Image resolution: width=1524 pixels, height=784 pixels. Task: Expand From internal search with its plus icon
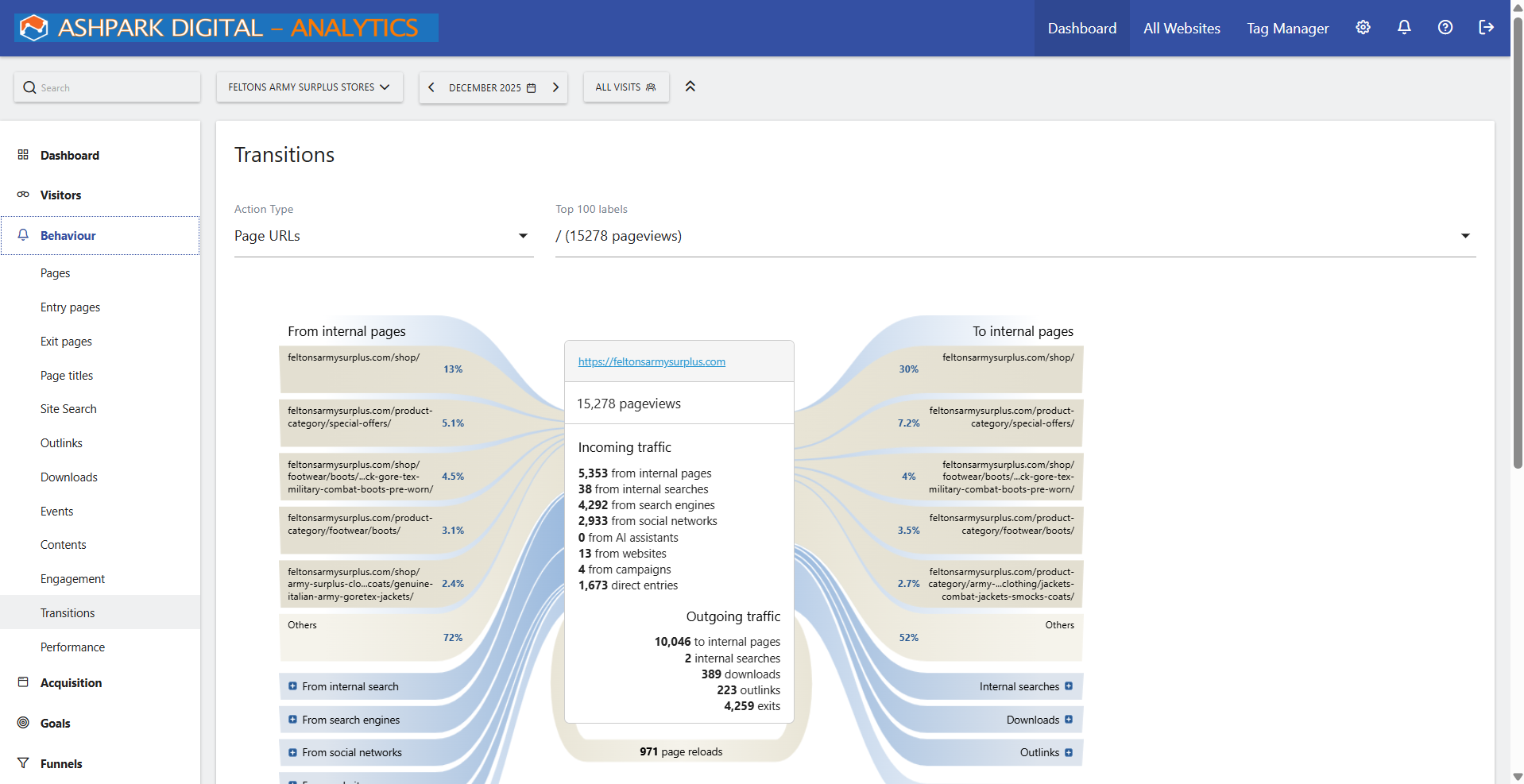292,686
